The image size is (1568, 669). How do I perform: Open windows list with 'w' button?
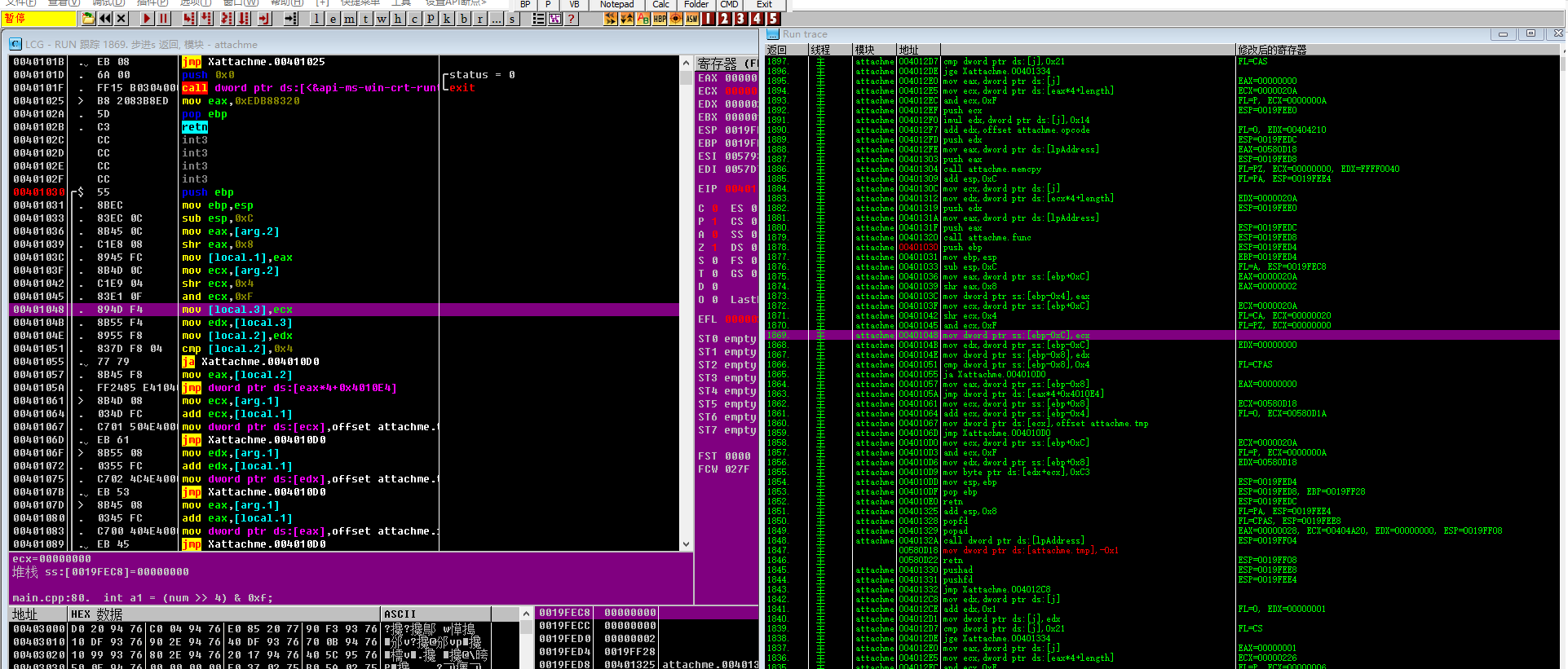[382, 18]
